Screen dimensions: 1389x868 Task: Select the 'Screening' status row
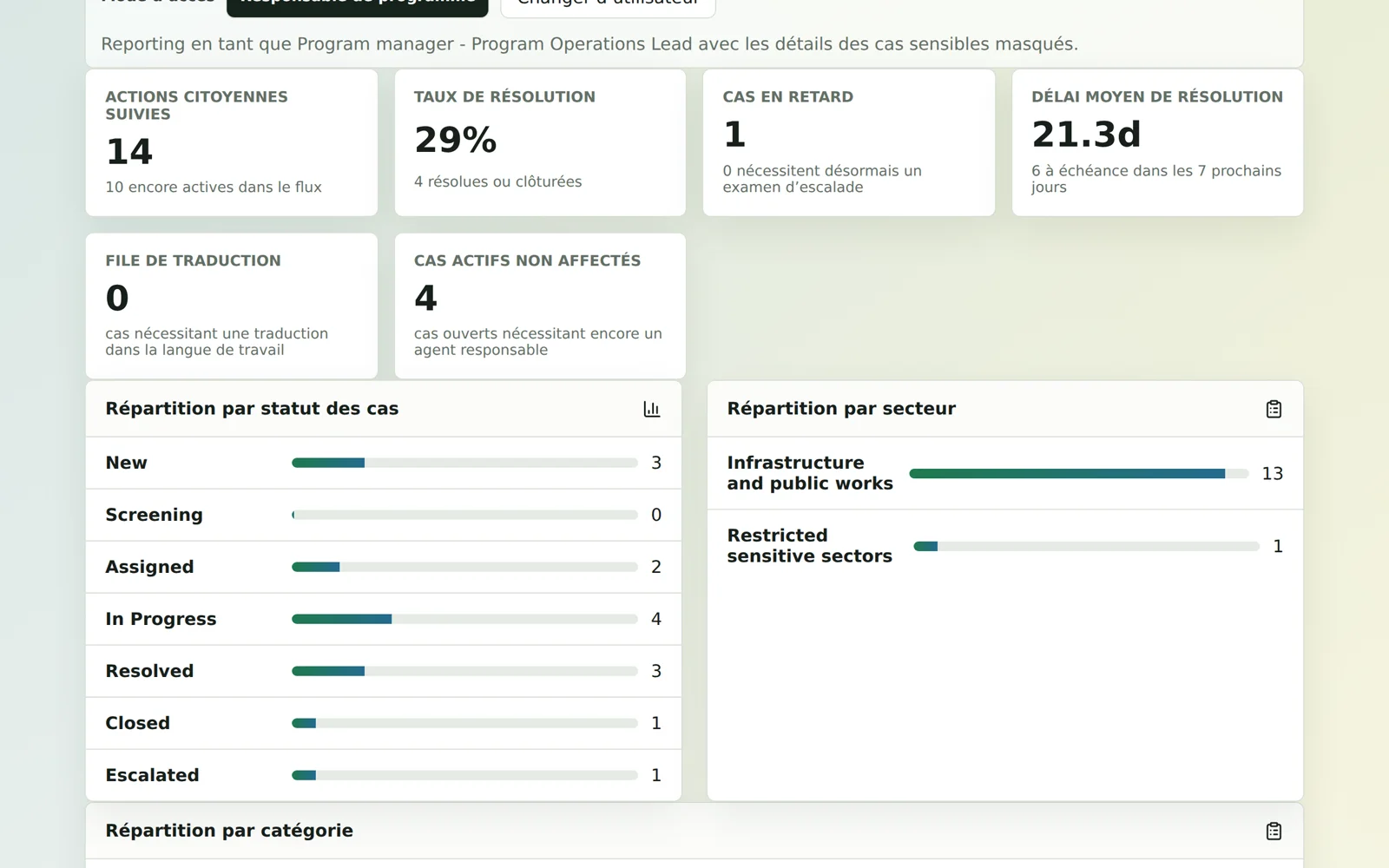pos(384,515)
